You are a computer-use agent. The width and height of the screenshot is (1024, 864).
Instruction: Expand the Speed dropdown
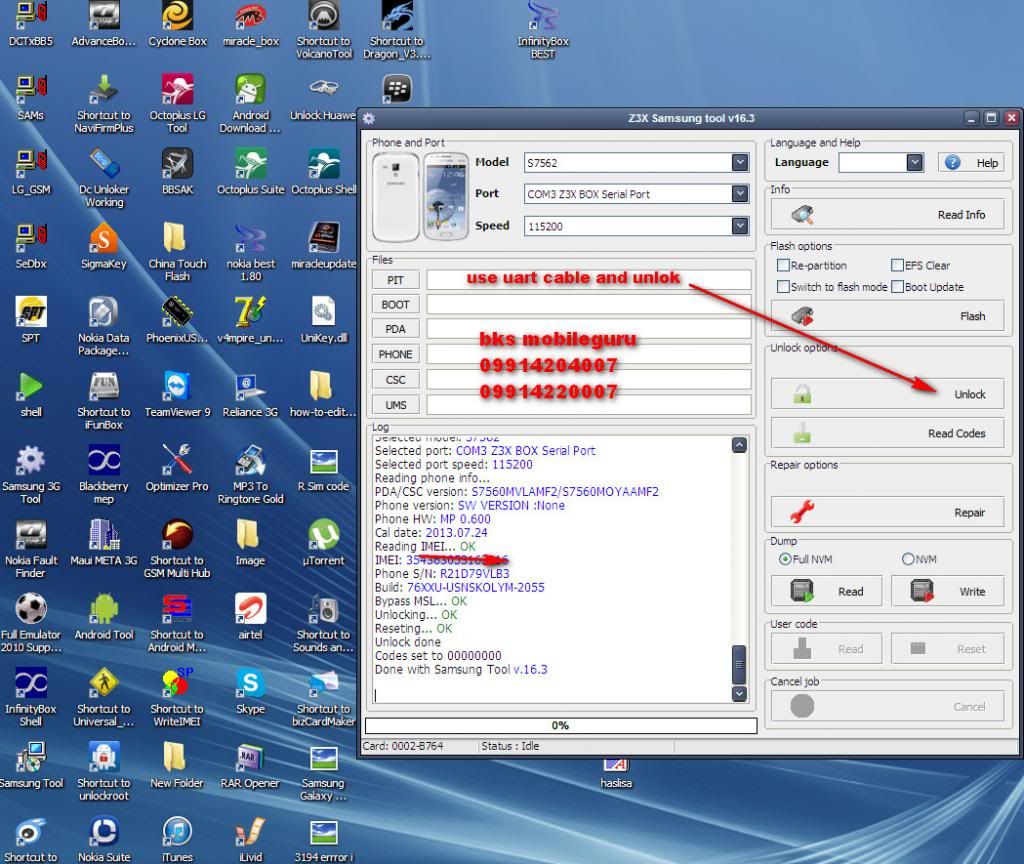pyautogui.click(x=739, y=225)
